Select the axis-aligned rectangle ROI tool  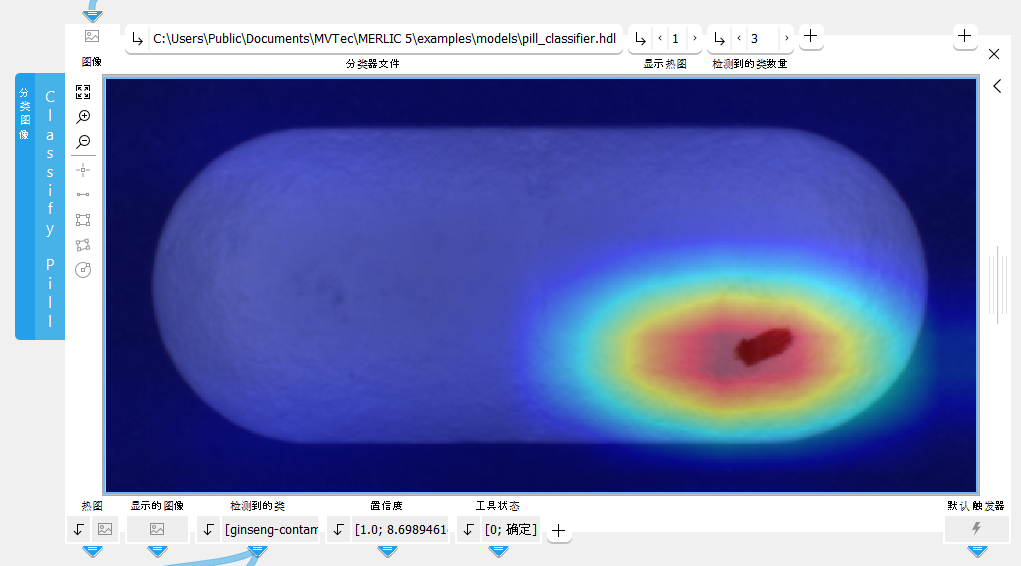click(83, 220)
